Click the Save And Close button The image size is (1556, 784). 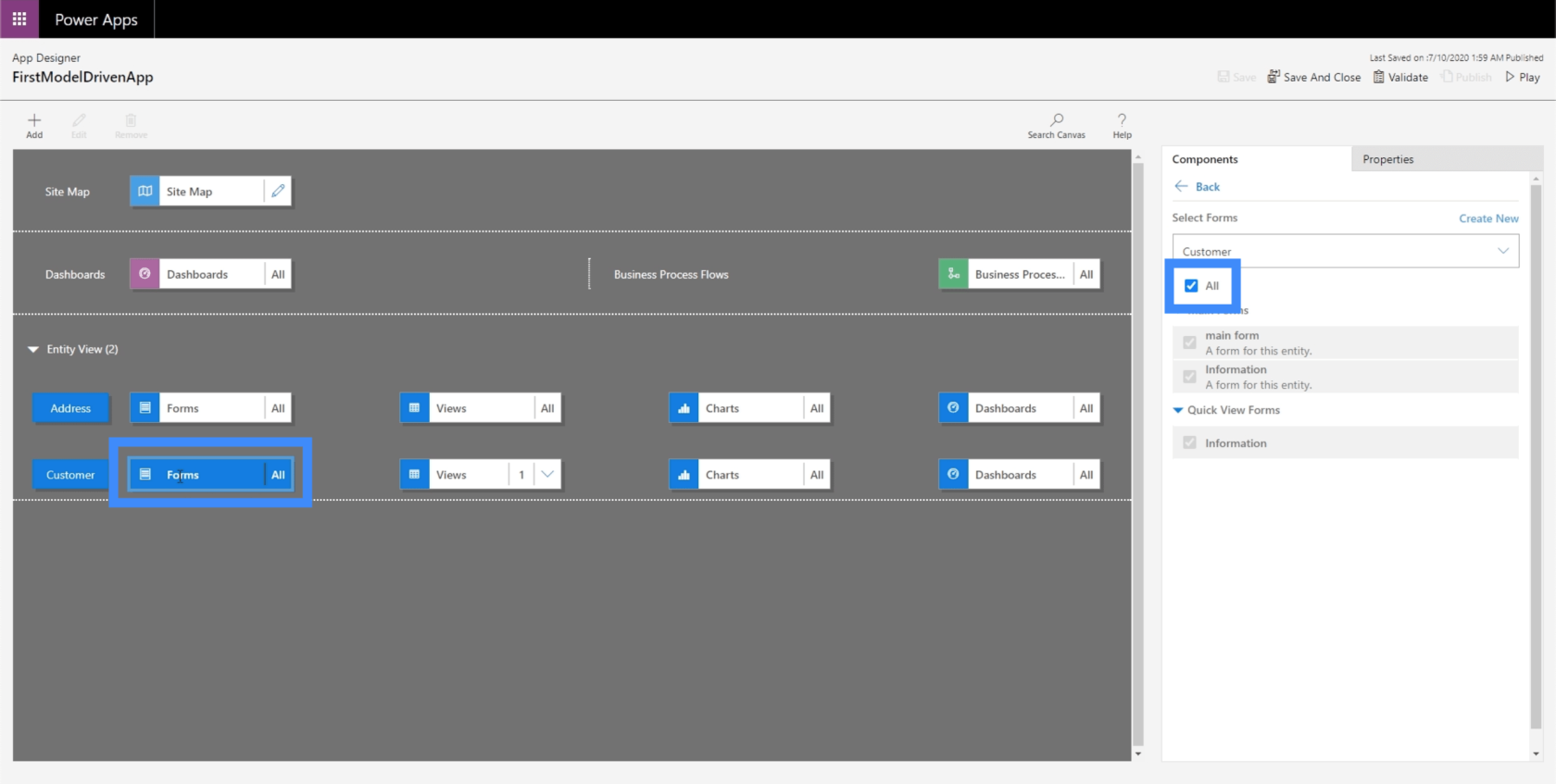coord(1314,77)
